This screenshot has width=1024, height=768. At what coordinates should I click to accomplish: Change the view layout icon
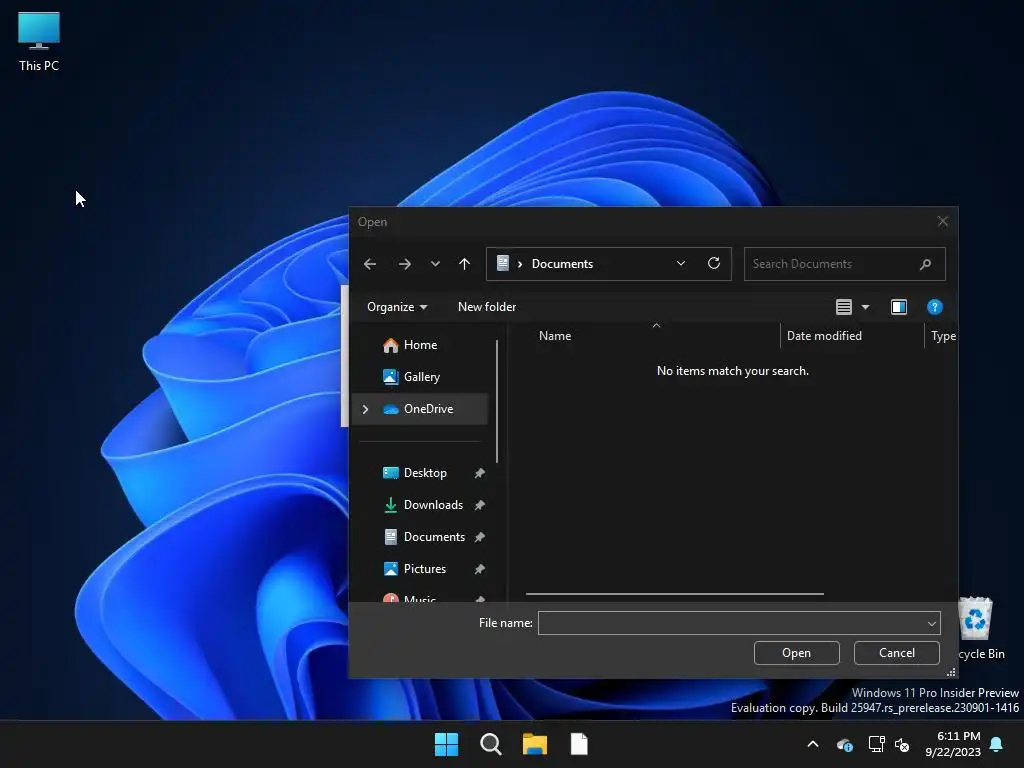point(844,307)
